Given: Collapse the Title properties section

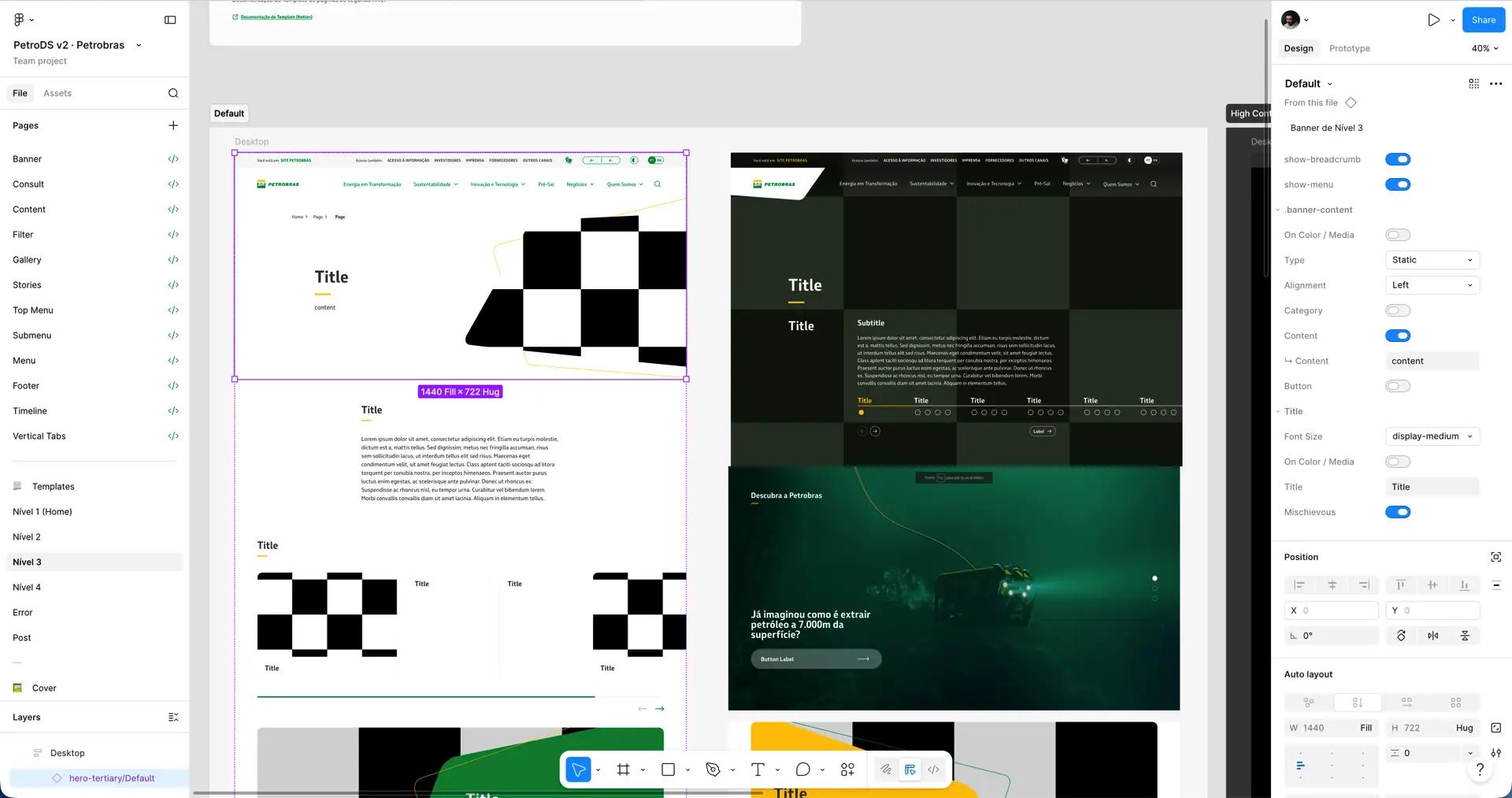Looking at the screenshot, I should (x=1278, y=412).
